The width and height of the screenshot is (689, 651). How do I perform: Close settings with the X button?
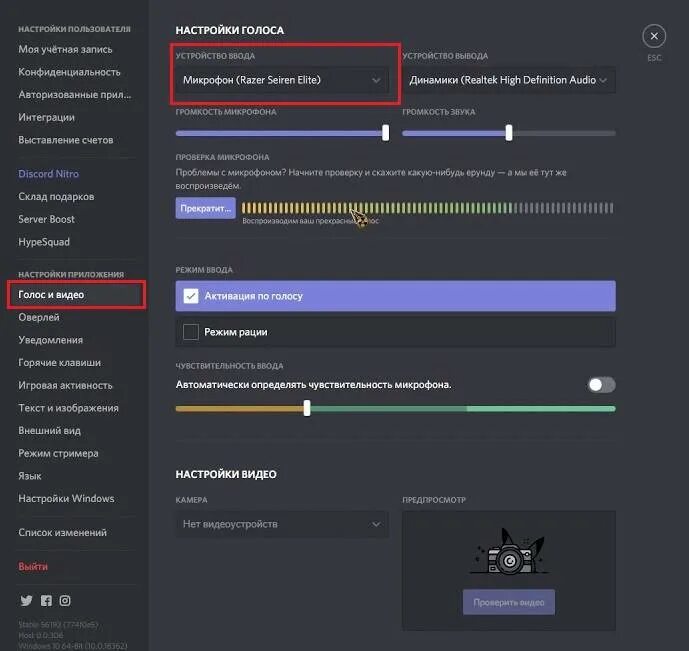tap(654, 36)
